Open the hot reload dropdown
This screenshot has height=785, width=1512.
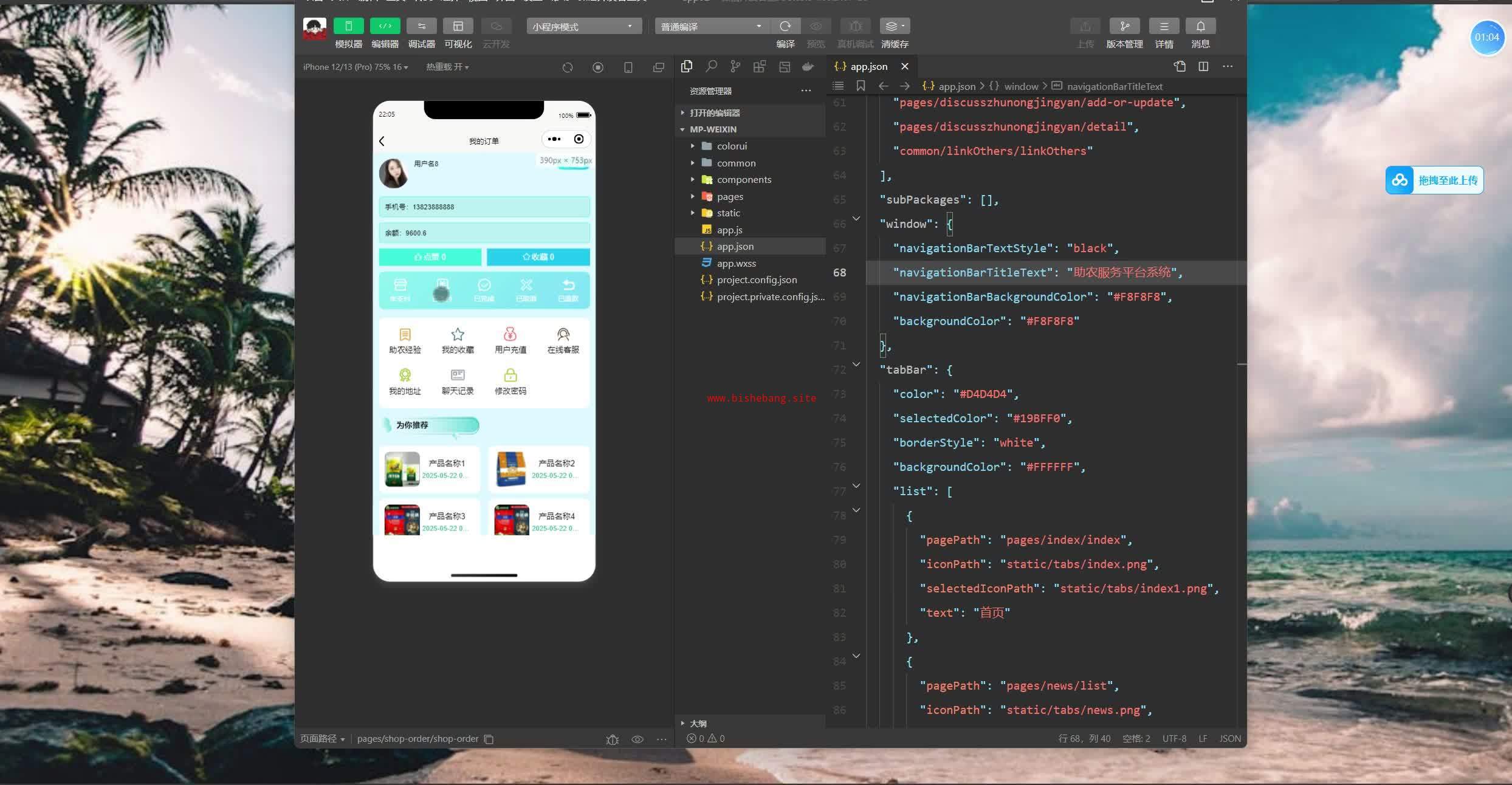[x=447, y=67]
